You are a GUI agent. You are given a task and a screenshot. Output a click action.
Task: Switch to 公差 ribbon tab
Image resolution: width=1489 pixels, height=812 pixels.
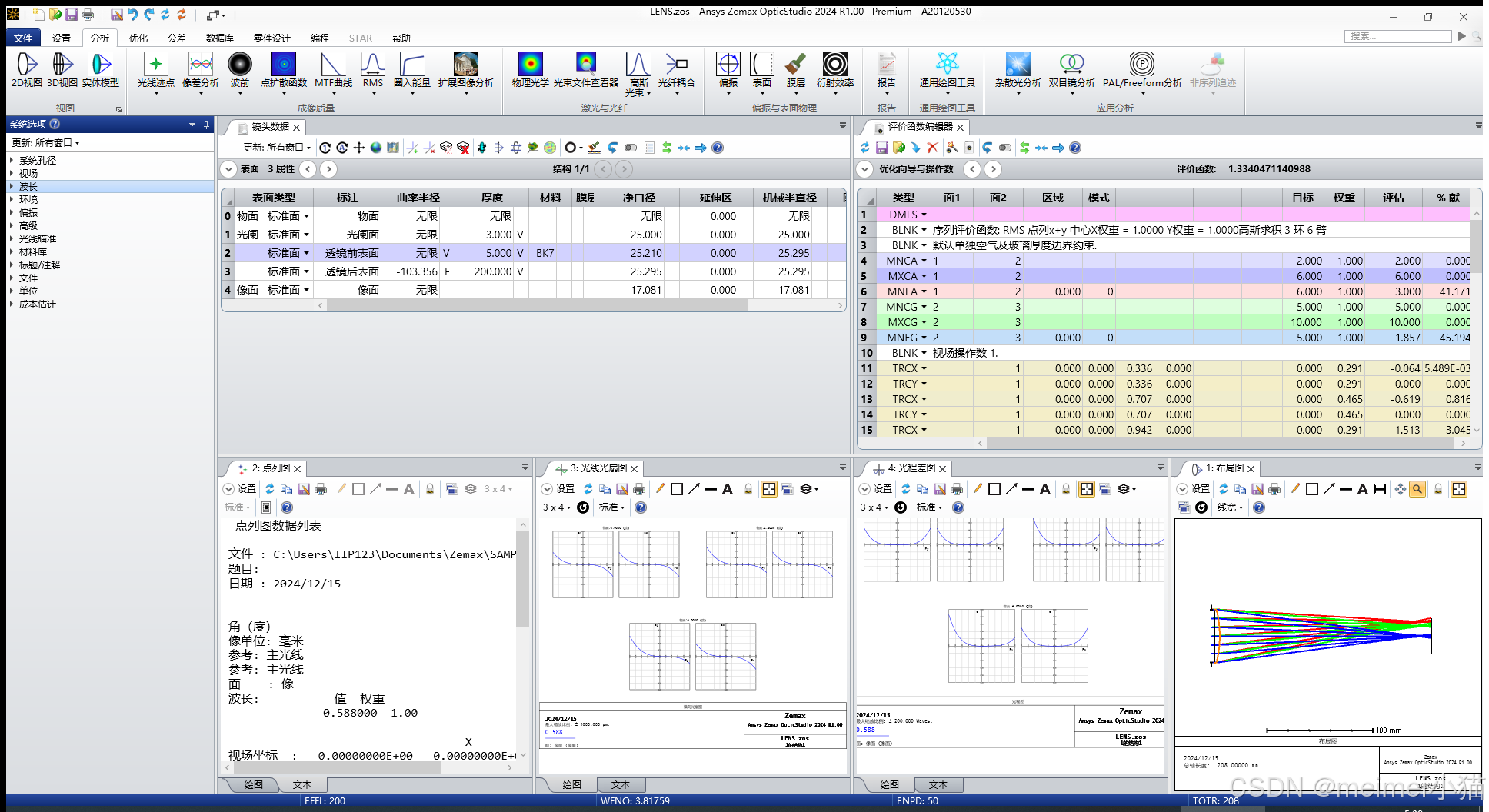[177, 38]
